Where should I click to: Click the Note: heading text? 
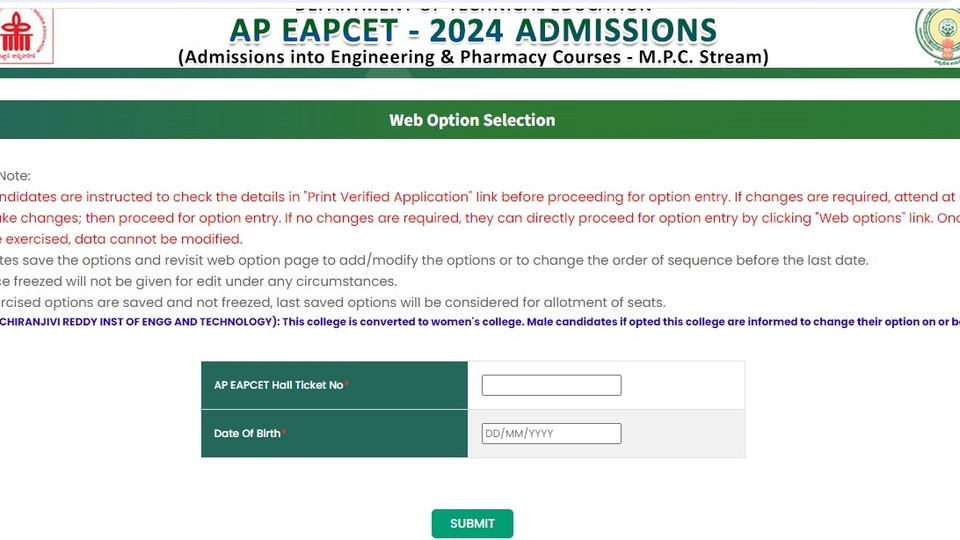[x=15, y=176]
